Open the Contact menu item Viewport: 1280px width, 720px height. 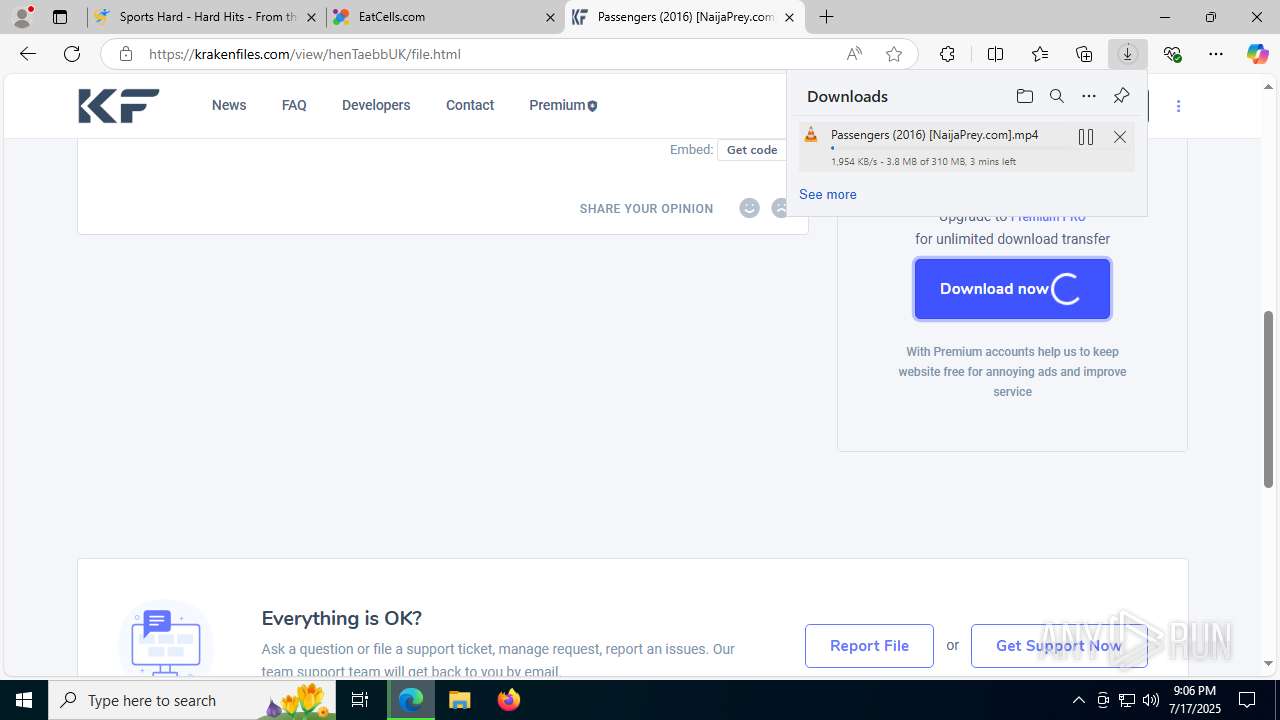(x=470, y=105)
